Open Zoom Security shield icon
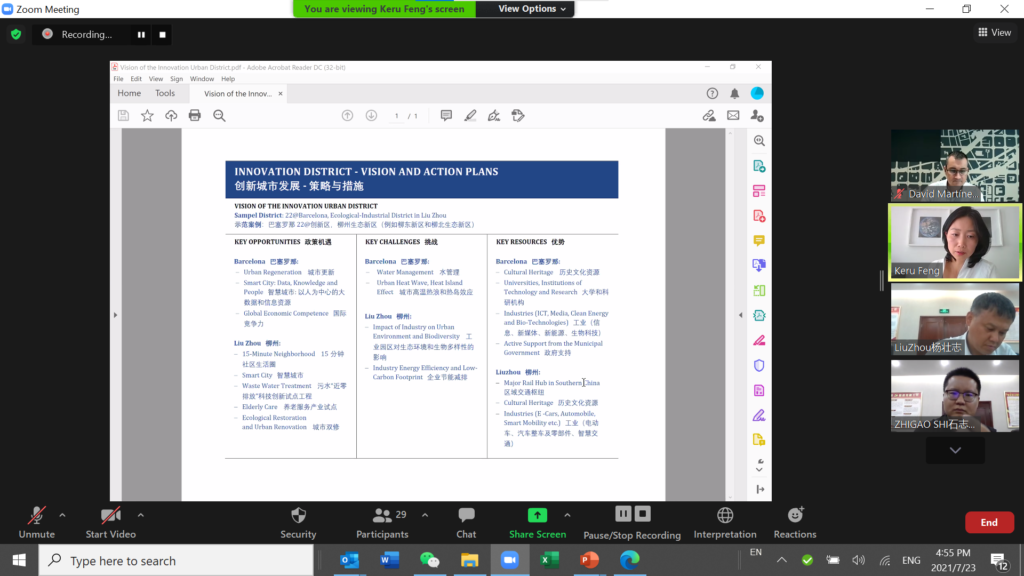 pyautogui.click(x=298, y=516)
